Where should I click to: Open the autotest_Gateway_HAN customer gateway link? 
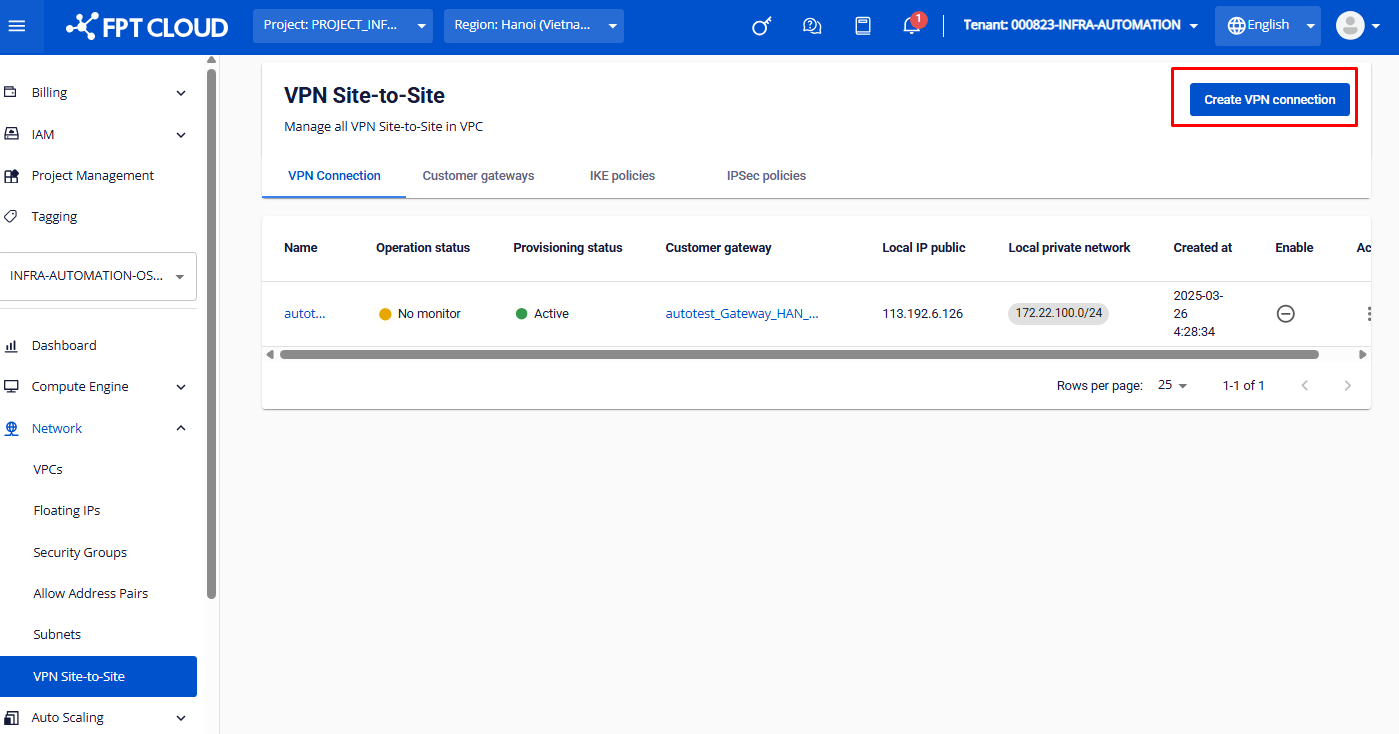coord(742,314)
